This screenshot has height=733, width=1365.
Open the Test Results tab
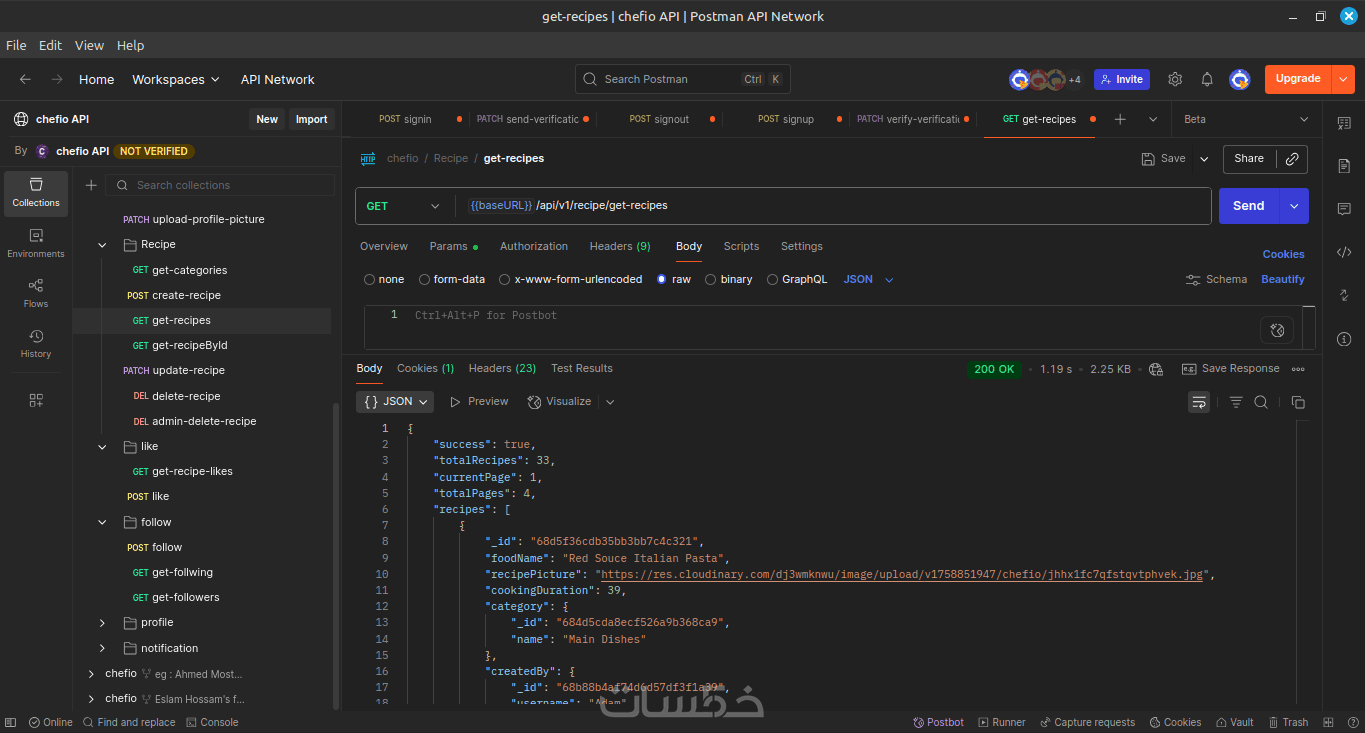click(582, 369)
